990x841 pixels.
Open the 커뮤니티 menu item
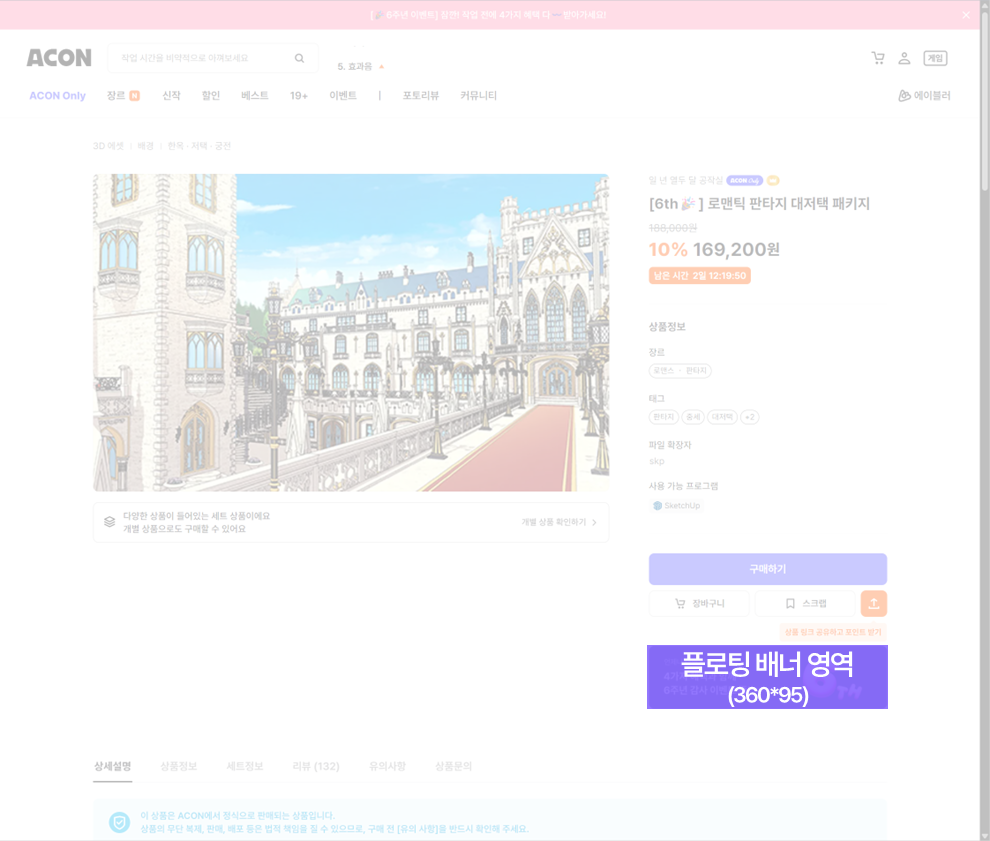(479, 95)
